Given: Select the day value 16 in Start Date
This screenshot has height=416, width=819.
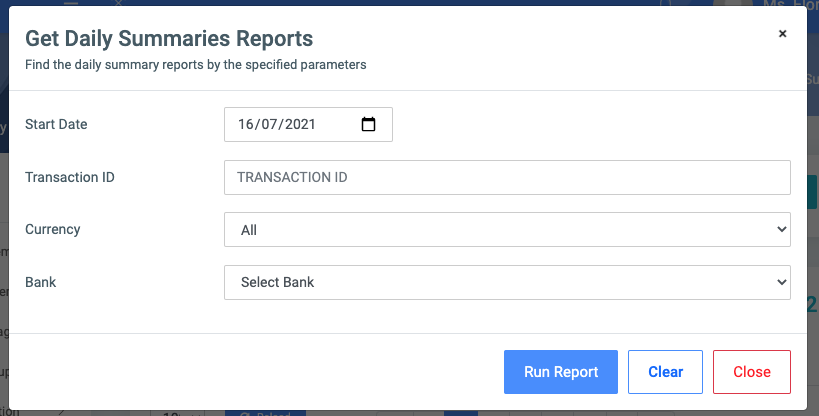Looking at the screenshot, I should click(248, 125).
